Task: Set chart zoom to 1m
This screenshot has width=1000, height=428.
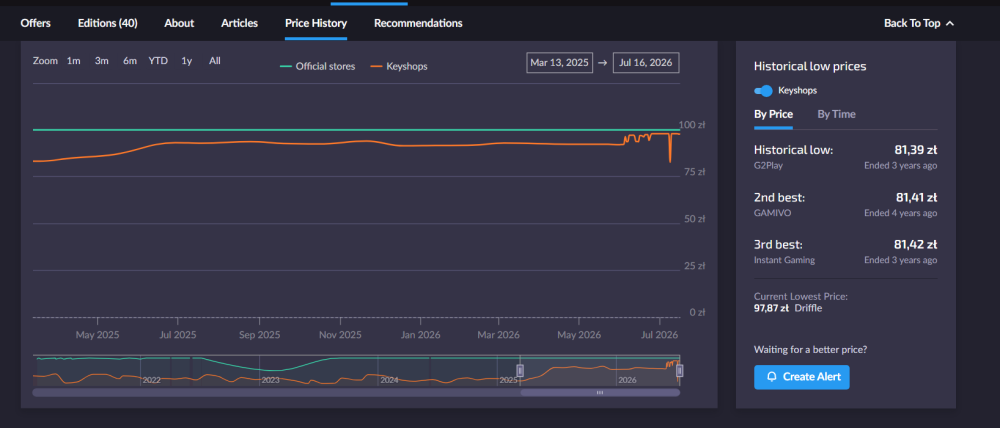Action: (73, 61)
